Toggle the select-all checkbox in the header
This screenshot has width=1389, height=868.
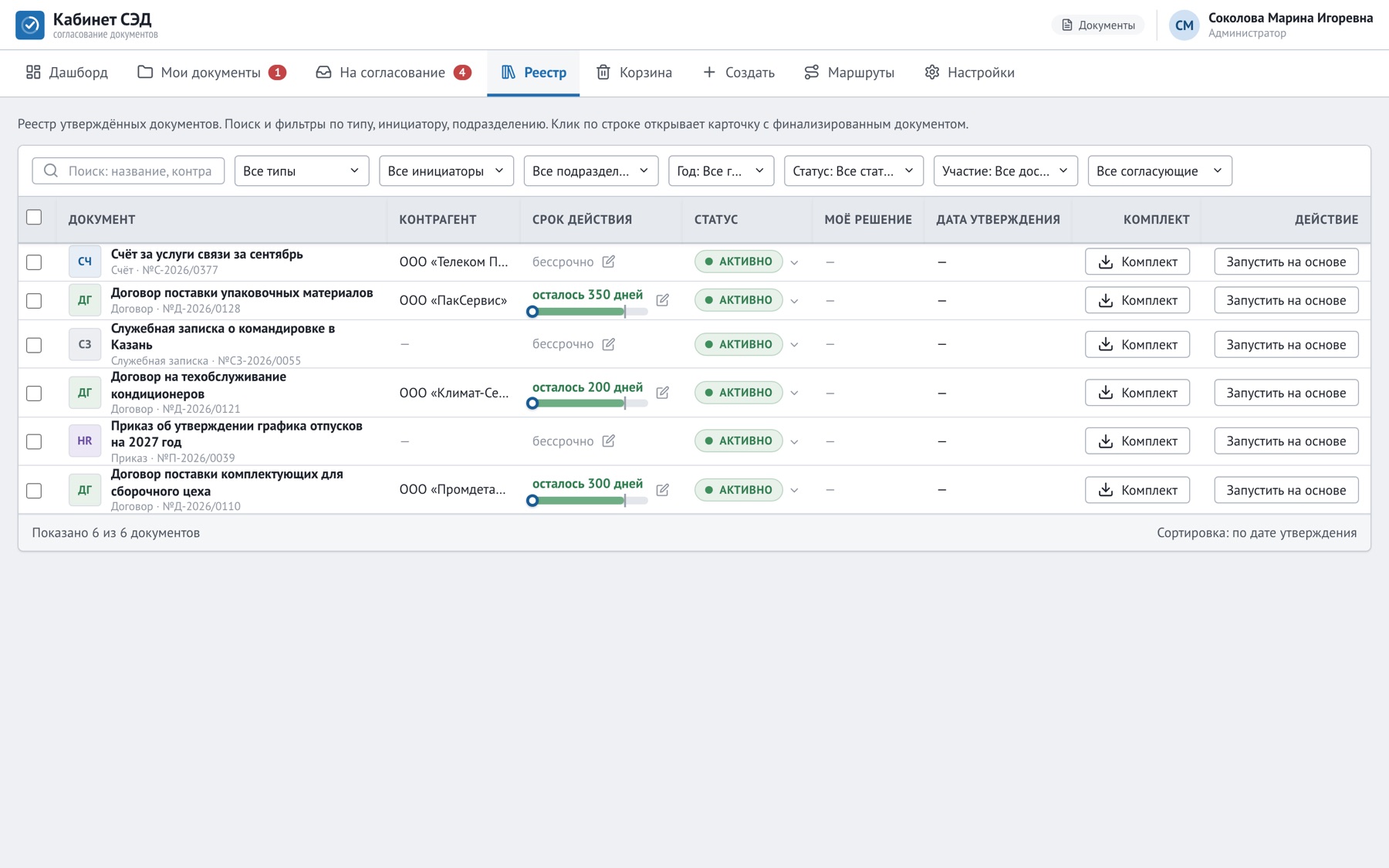[x=34, y=218]
